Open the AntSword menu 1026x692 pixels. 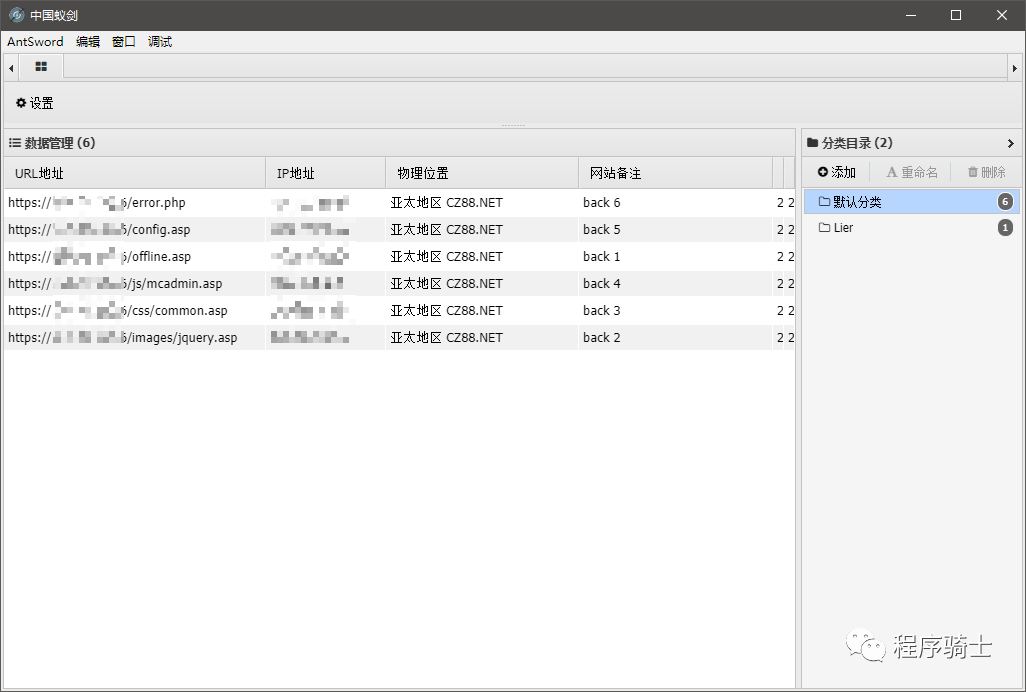tap(35, 42)
